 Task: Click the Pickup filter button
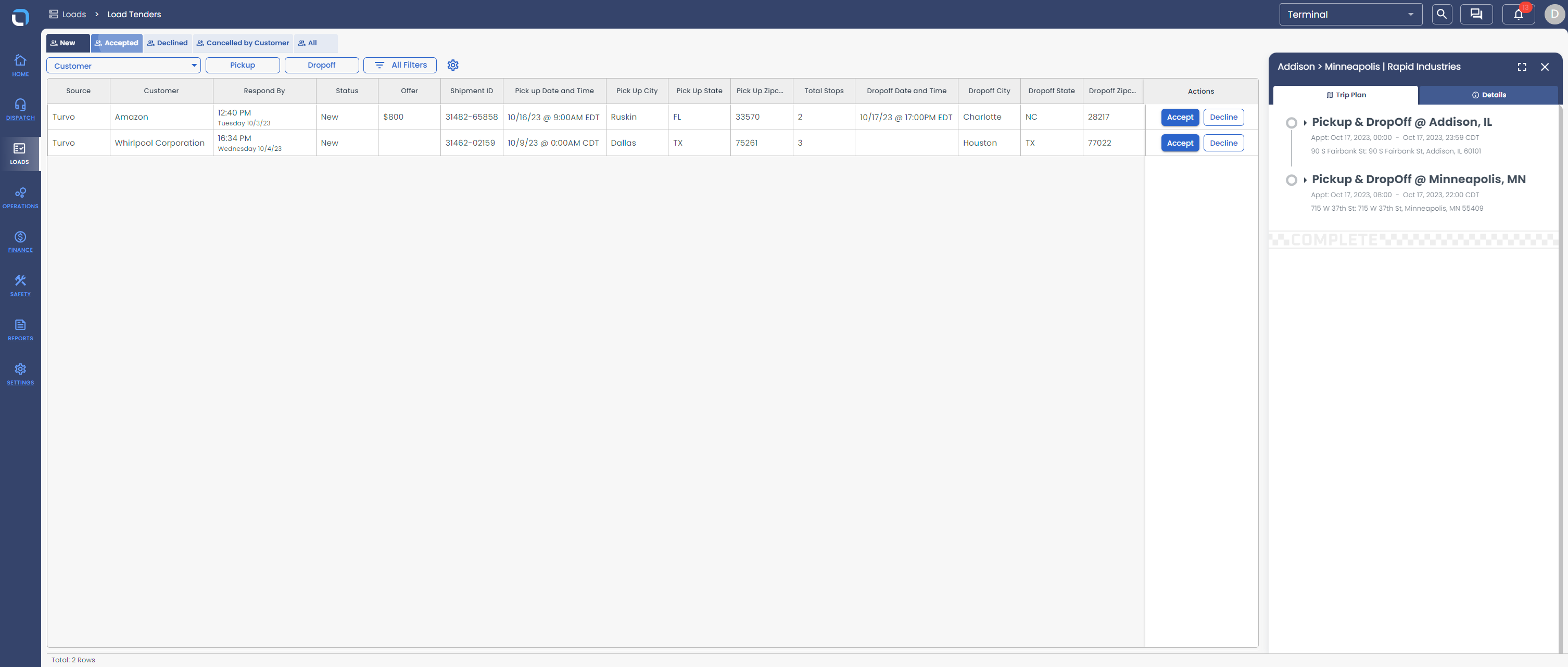[242, 65]
